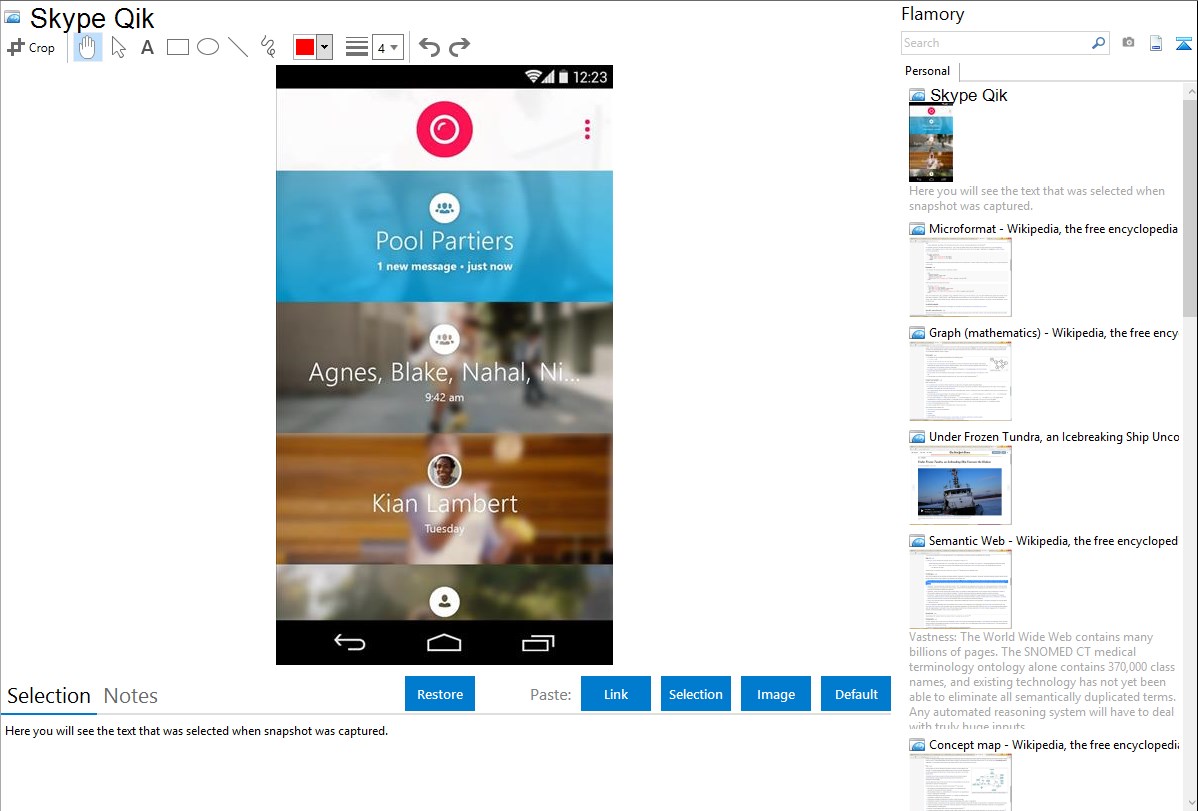Click the red color swatch
This screenshot has height=811, width=1198.
click(x=305, y=47)
